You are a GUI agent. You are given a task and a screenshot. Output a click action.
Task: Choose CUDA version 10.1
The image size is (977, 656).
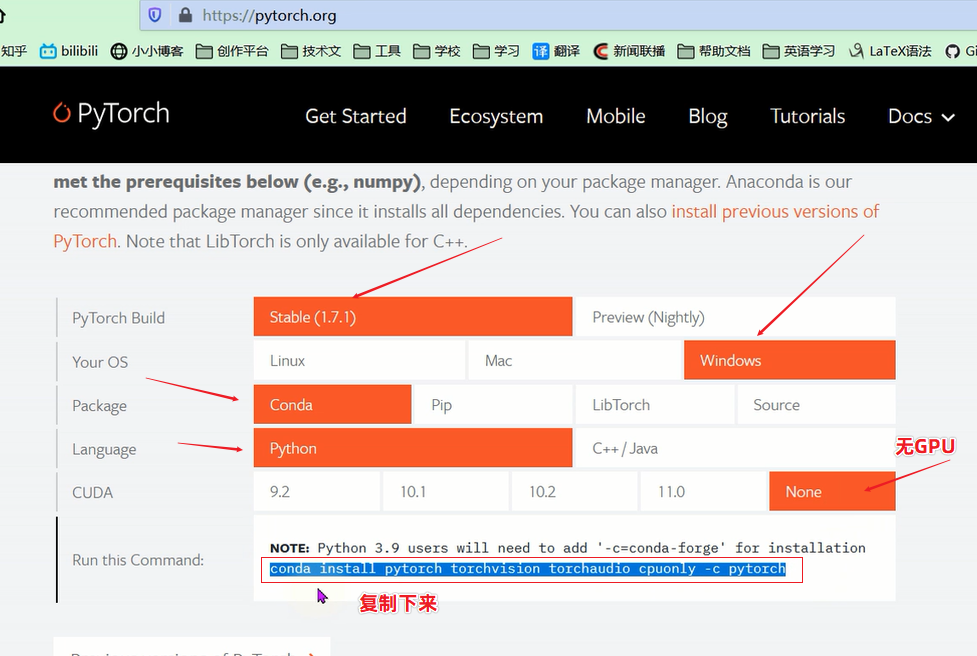point(446,492)
